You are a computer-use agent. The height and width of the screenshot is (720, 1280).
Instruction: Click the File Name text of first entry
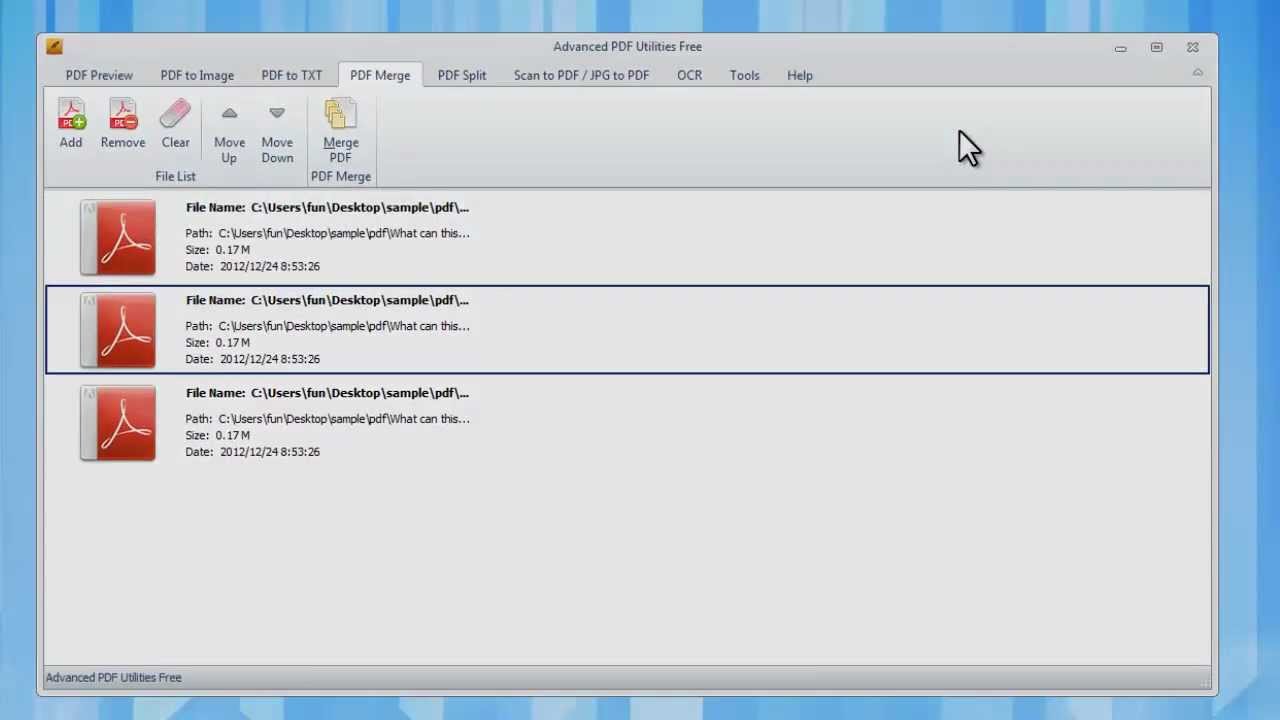(327, 208)
